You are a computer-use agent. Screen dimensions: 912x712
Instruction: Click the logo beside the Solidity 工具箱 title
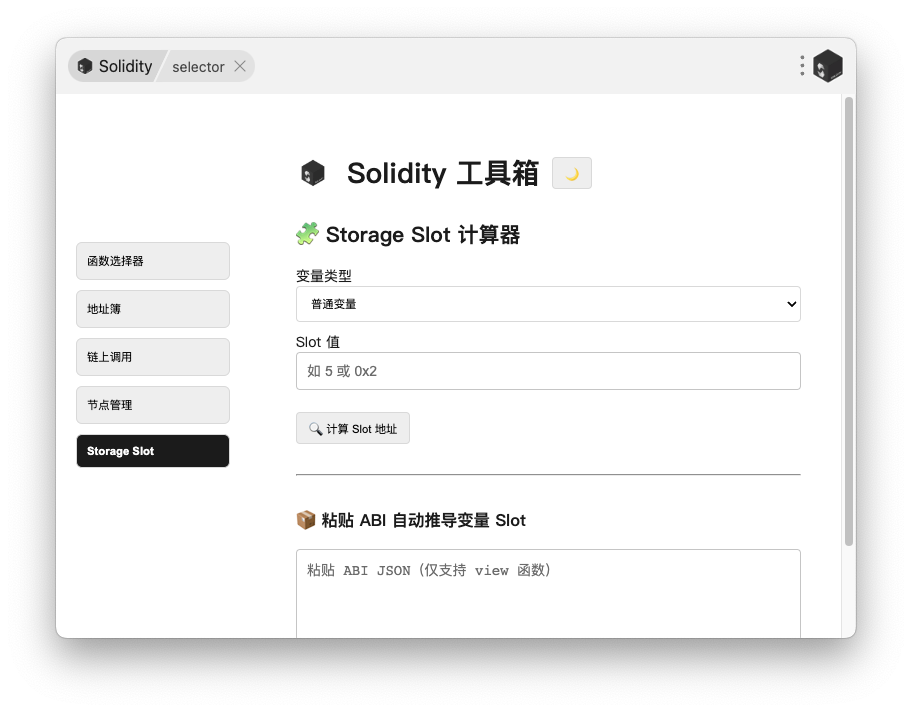[x=313, y=173]
